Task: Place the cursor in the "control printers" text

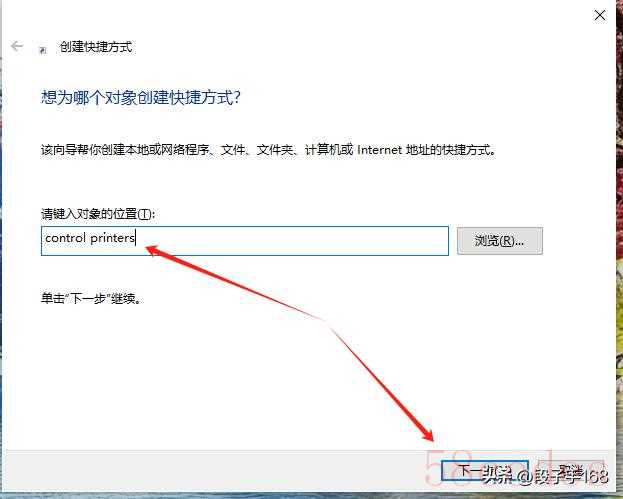Action: tap(90, 238)
